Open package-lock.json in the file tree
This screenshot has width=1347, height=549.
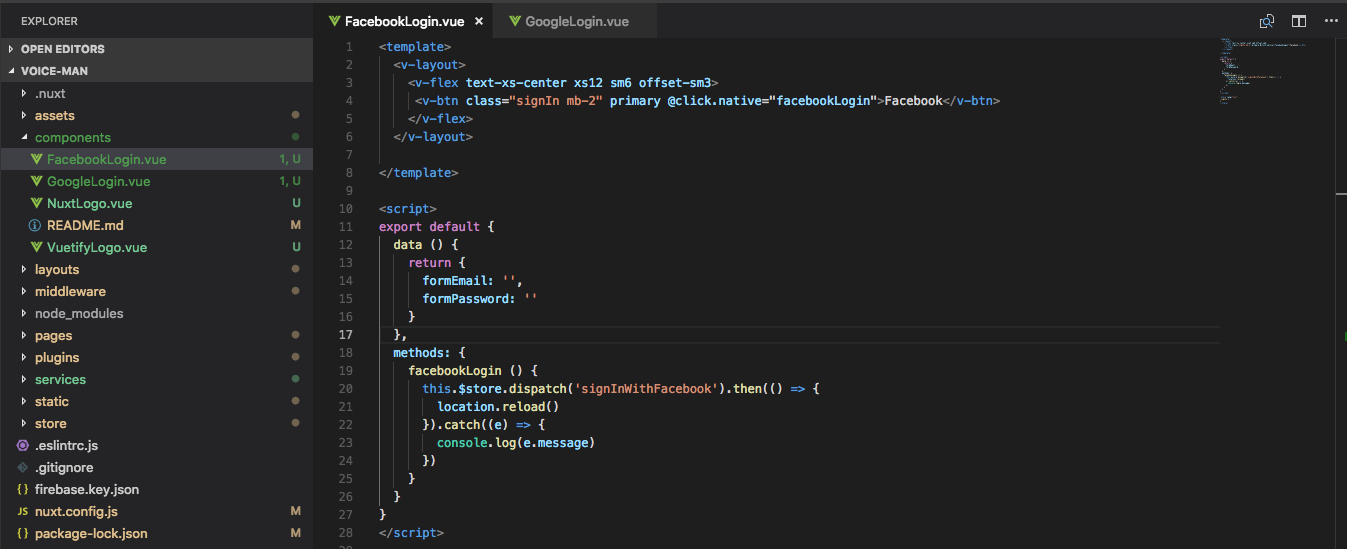tap(90, 534)
